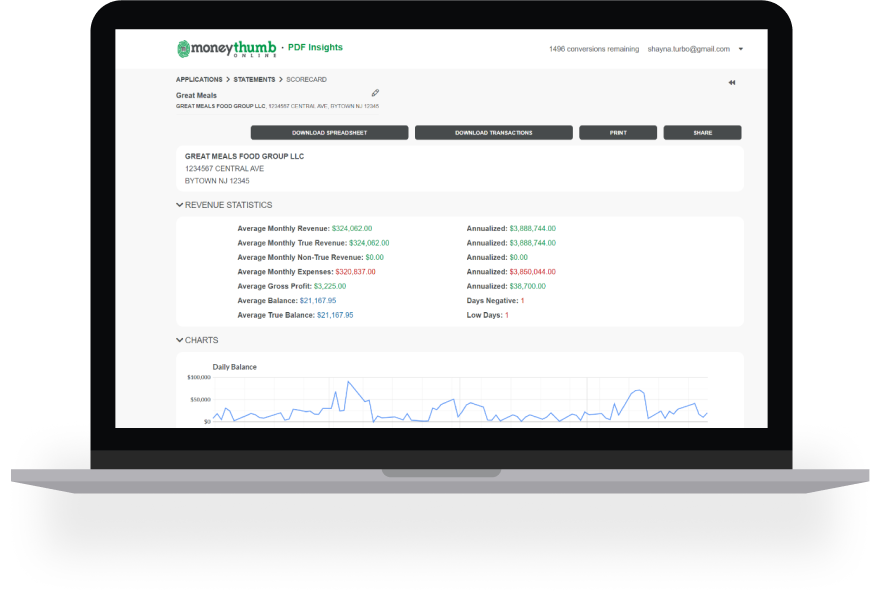Click the double-arrow collapse panel icon
This screenshot has height=599, width=878.
(x=732, y=83)
